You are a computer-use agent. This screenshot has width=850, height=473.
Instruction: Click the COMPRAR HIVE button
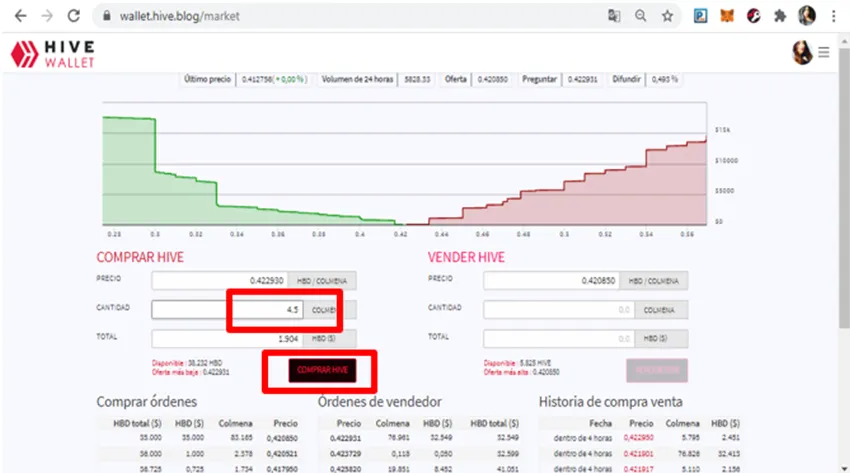322,370
